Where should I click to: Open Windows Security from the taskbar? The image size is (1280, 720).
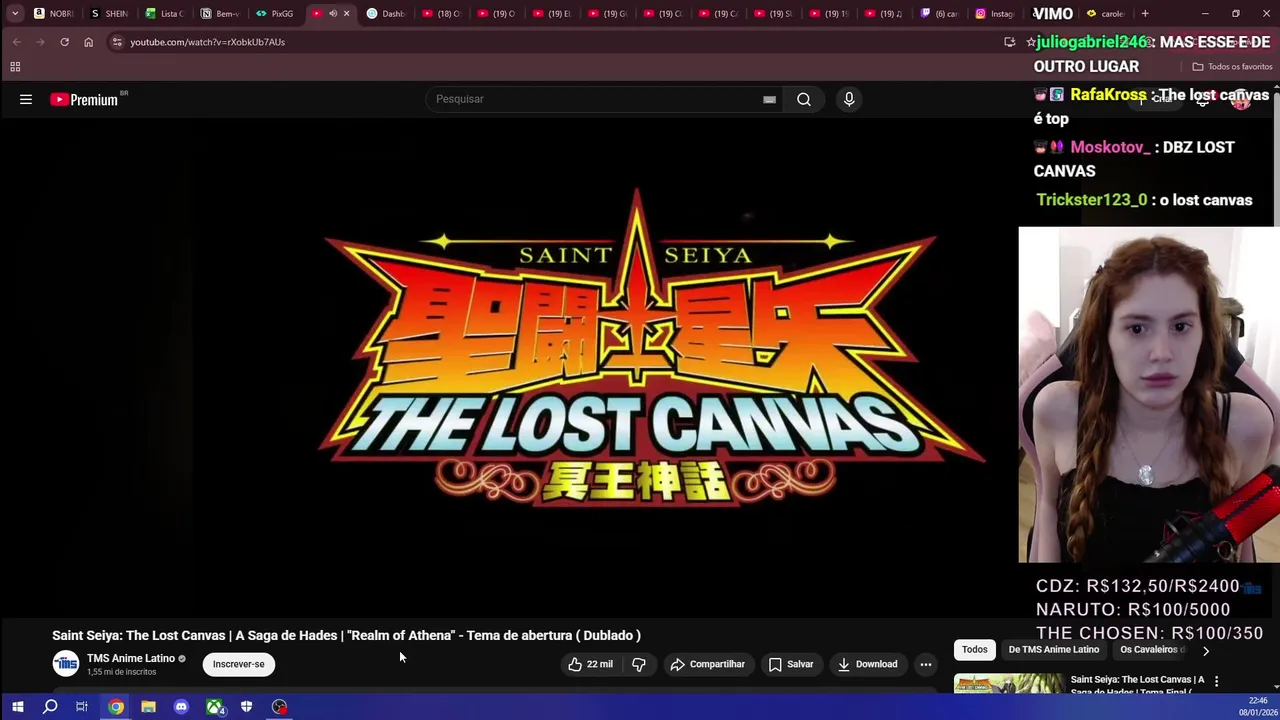pos(246,707)
